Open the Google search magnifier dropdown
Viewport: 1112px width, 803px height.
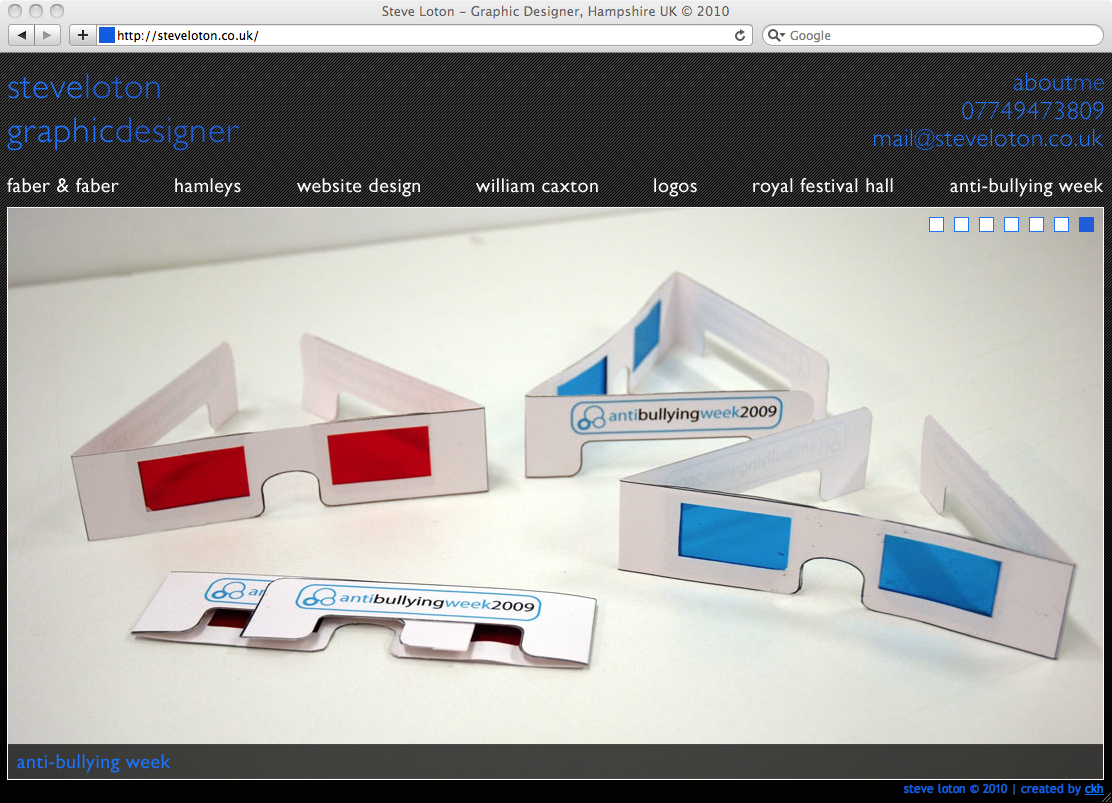pos(777,35)
